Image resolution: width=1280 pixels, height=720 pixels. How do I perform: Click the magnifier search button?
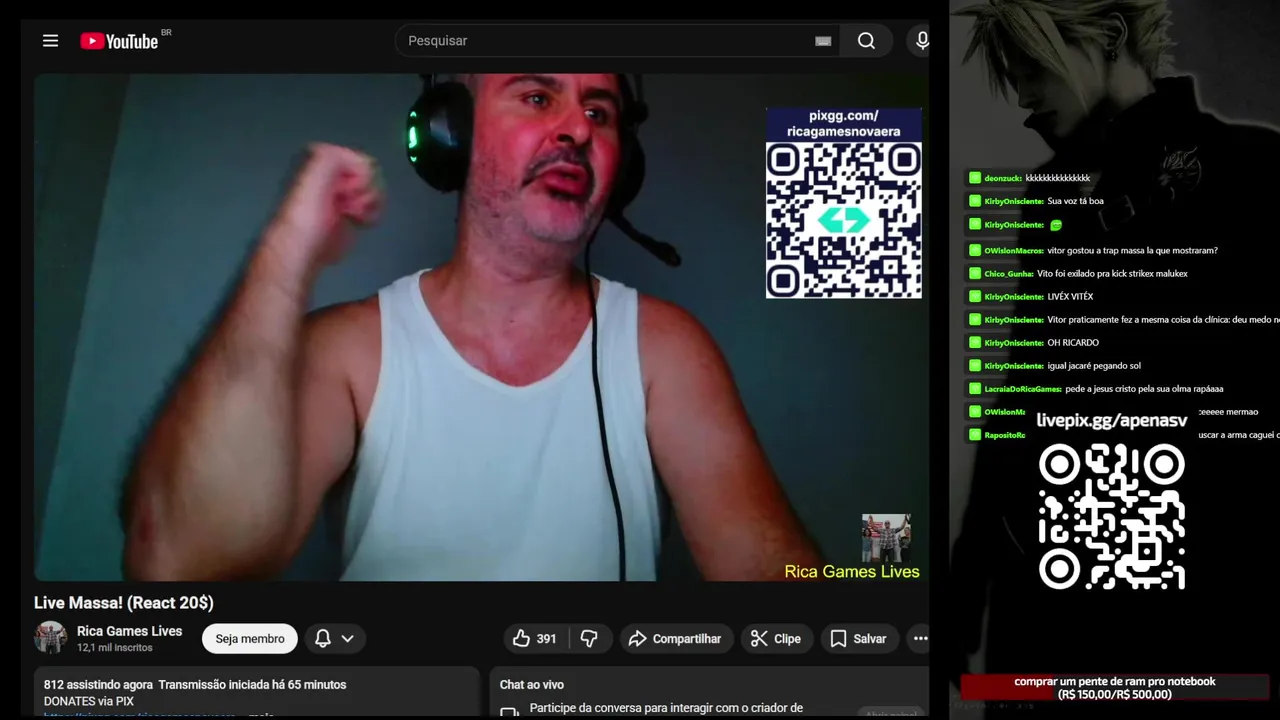coord(867,41)
